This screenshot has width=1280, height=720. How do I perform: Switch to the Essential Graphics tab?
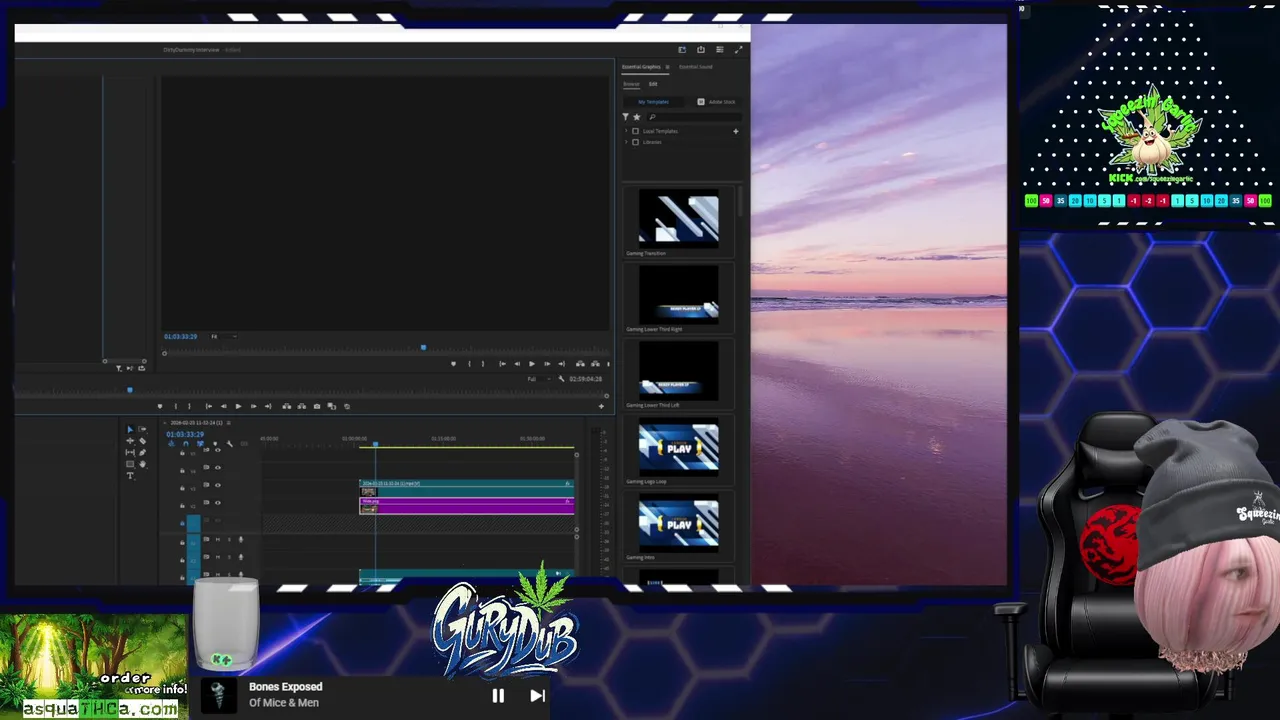641,67
